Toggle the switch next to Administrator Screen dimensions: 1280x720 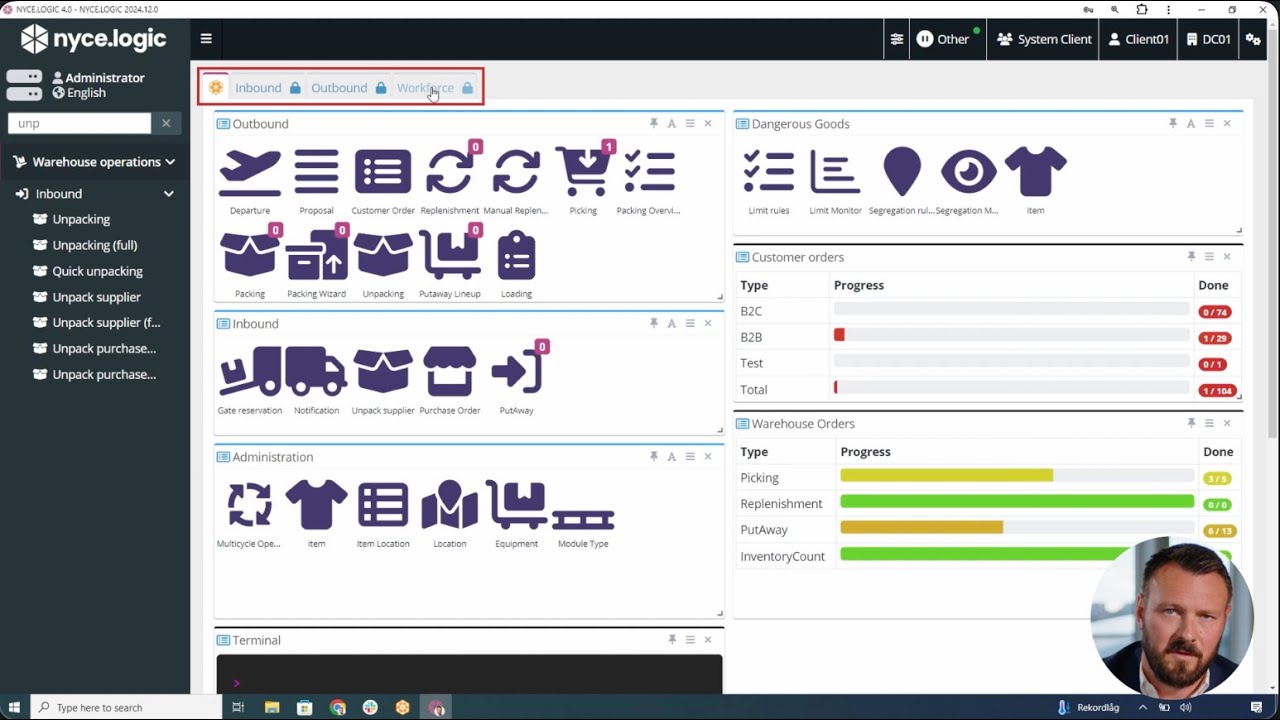pyautogui.click(x=24, y=77)
